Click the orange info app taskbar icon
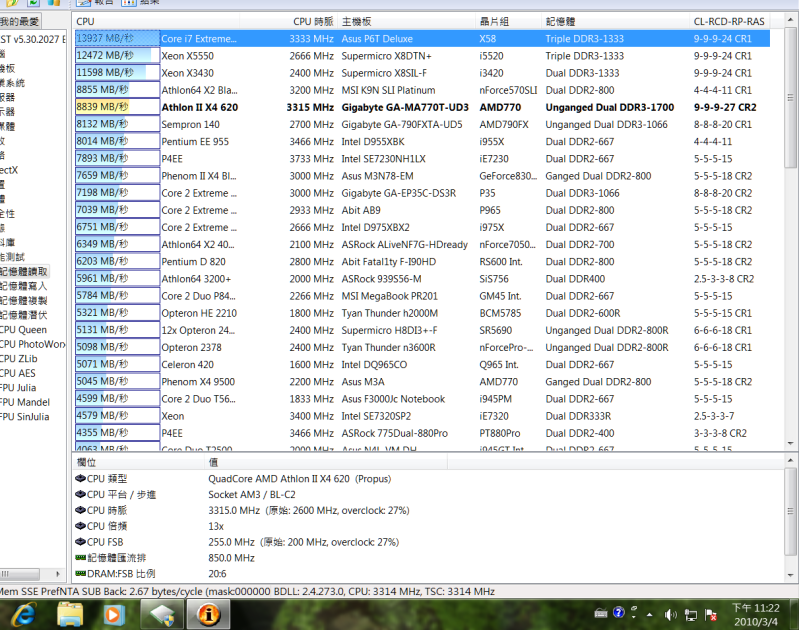The width and height of the screenshot is (799, 630). tap(209, 614)
